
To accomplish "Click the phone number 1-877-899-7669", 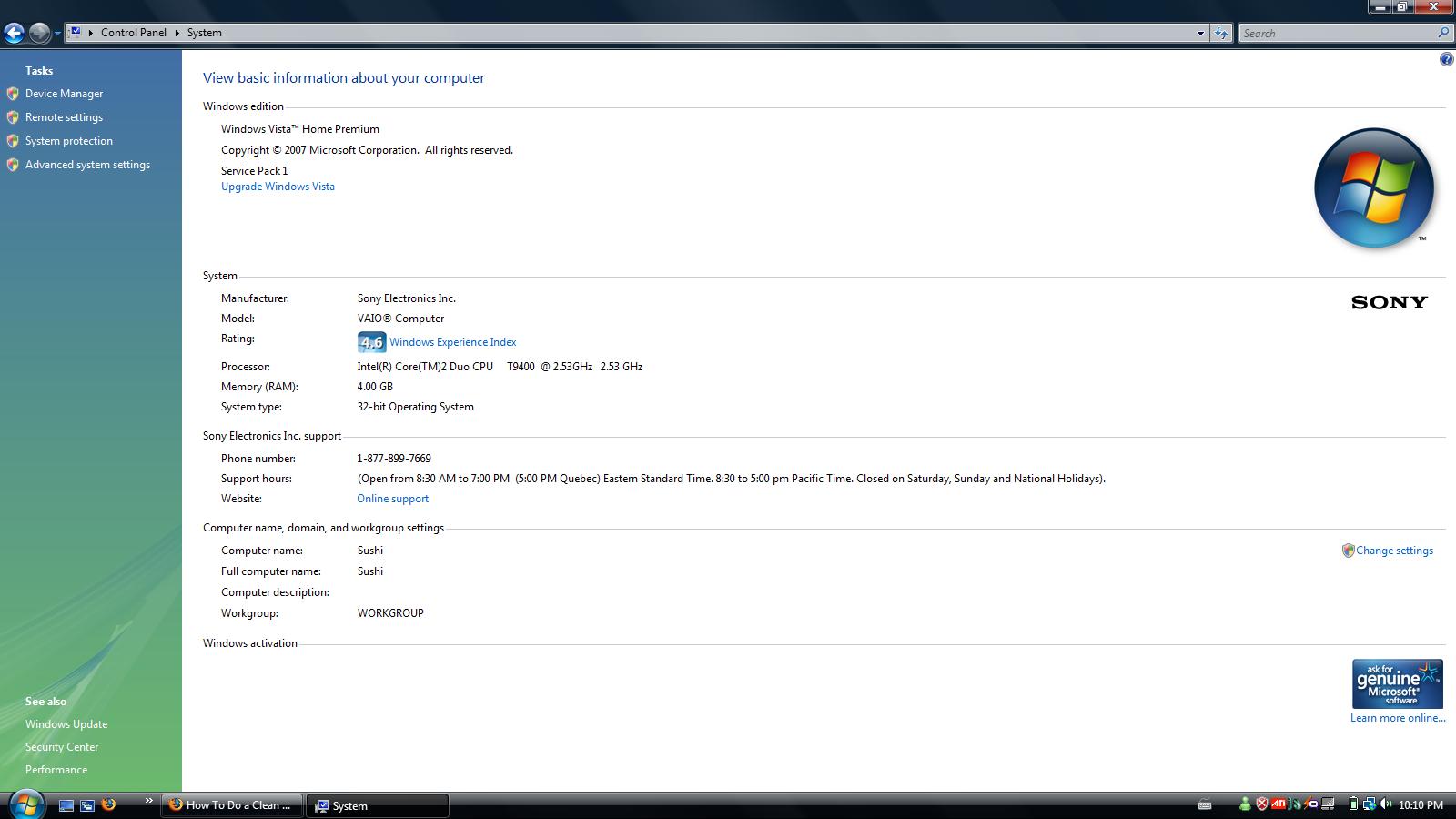I will [x=394, y=459].
